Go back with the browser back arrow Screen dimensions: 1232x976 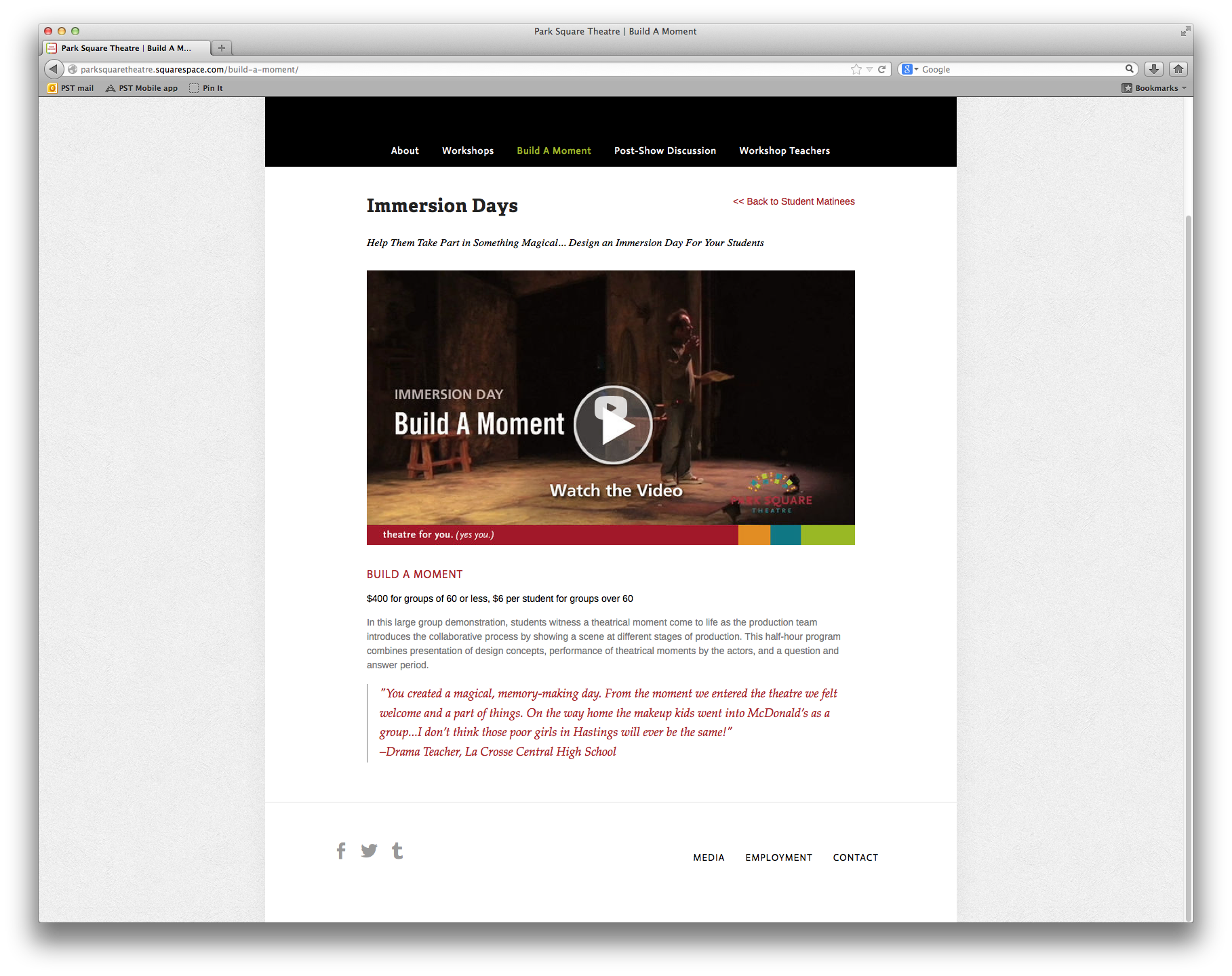(54, 69)
